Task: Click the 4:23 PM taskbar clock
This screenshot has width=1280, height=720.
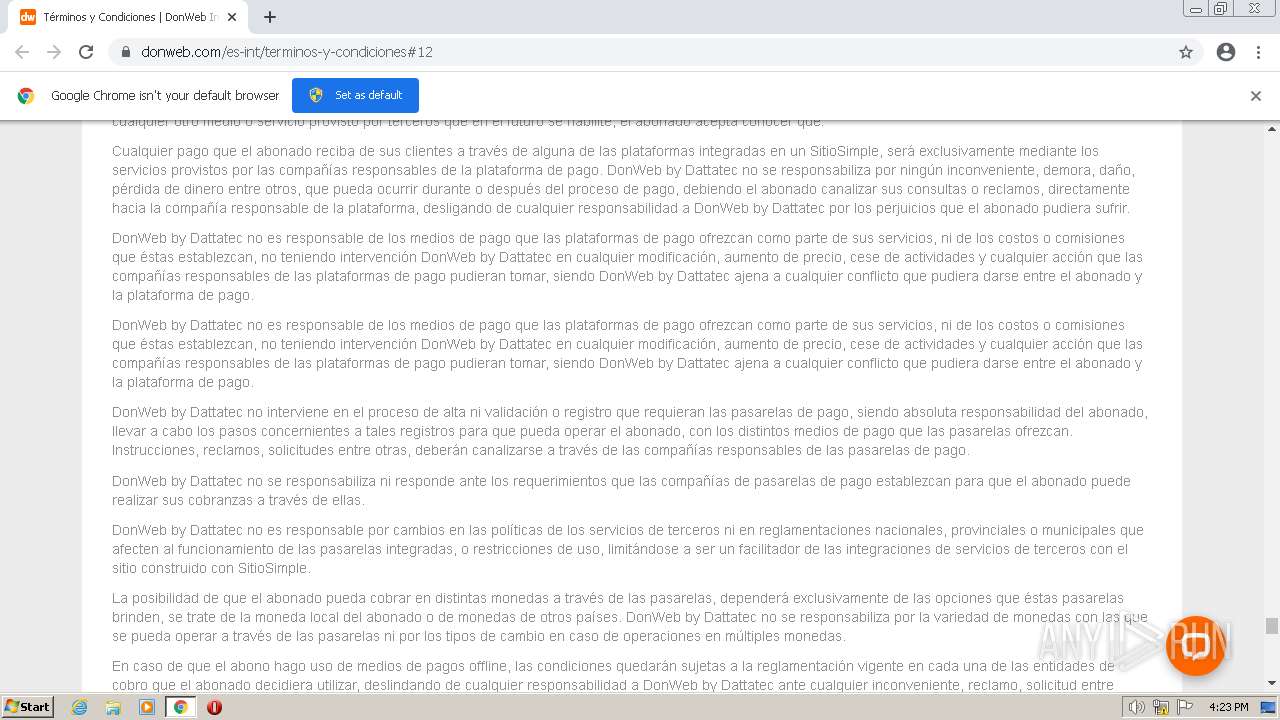Action: 1228,707
